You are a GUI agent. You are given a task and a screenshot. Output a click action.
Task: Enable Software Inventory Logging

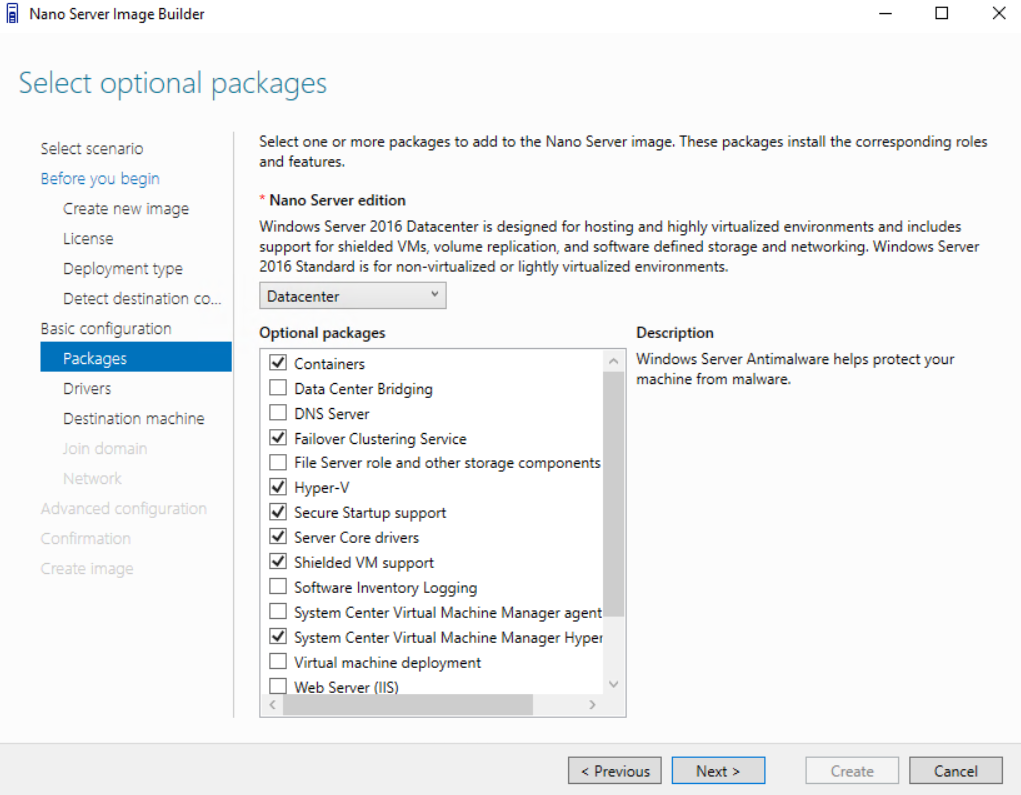278,587
